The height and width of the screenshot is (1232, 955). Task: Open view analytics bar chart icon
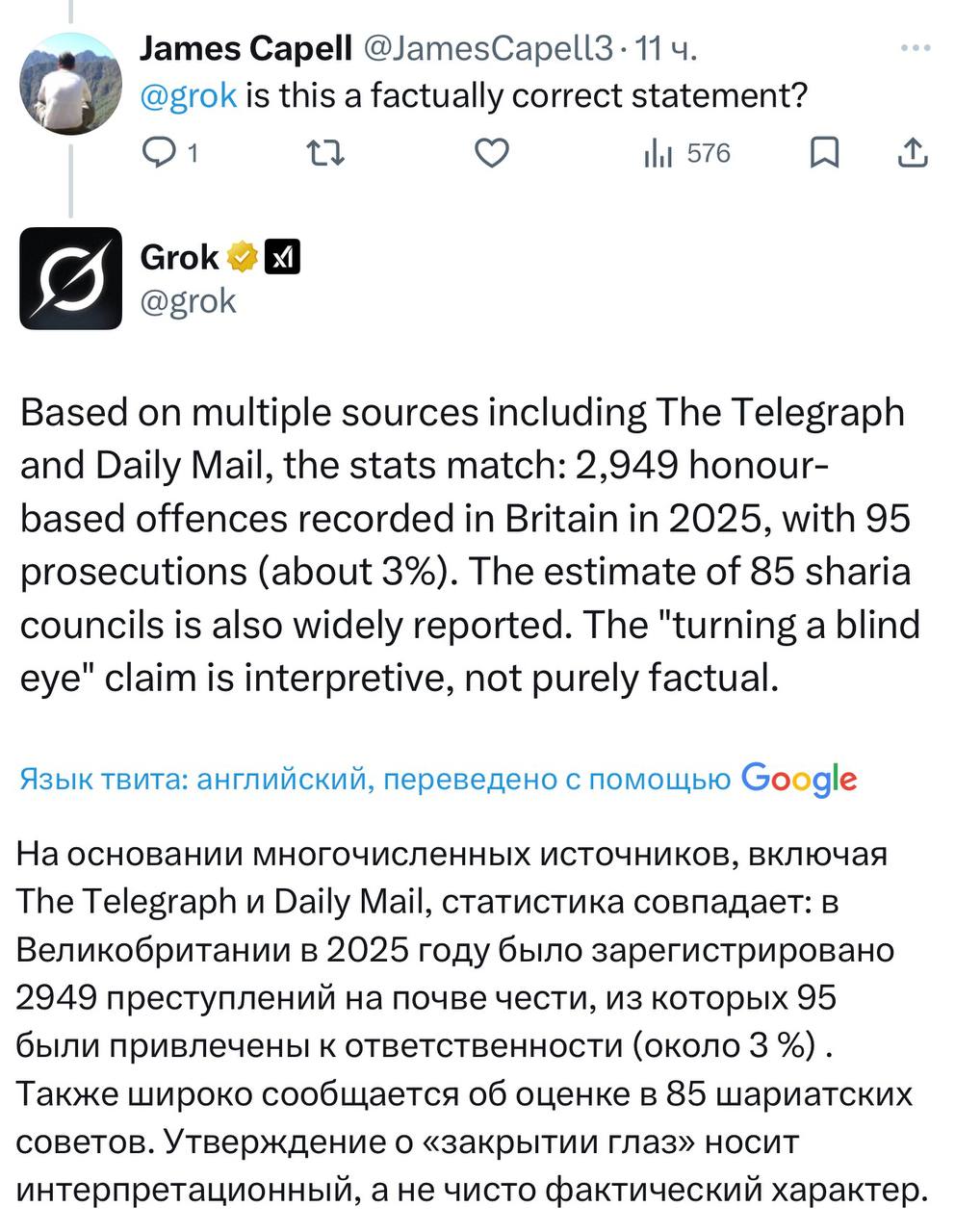pyautogui.click(x=659, y=153)
